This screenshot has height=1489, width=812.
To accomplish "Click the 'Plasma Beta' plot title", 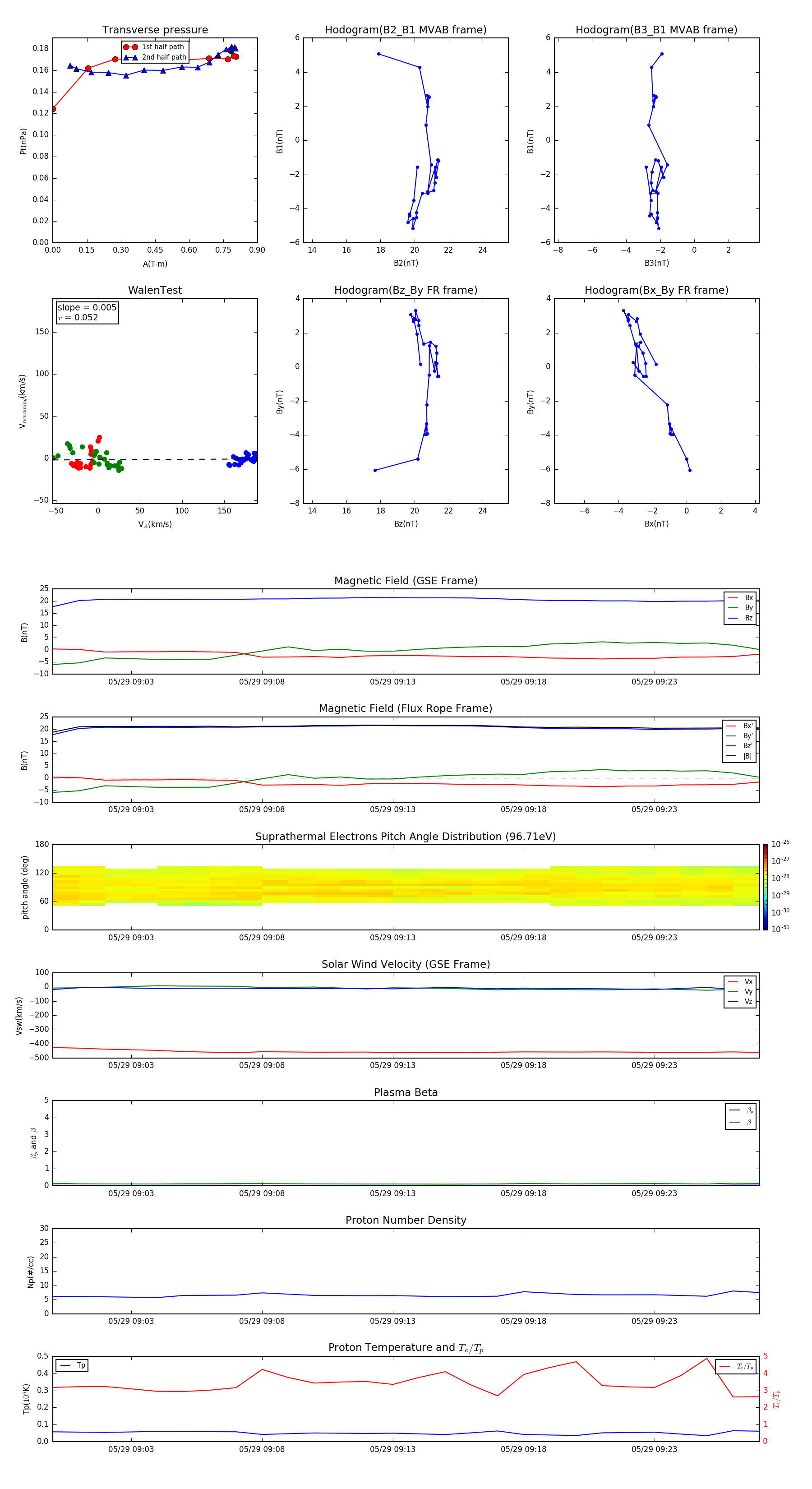I will tap(406, 1092).
